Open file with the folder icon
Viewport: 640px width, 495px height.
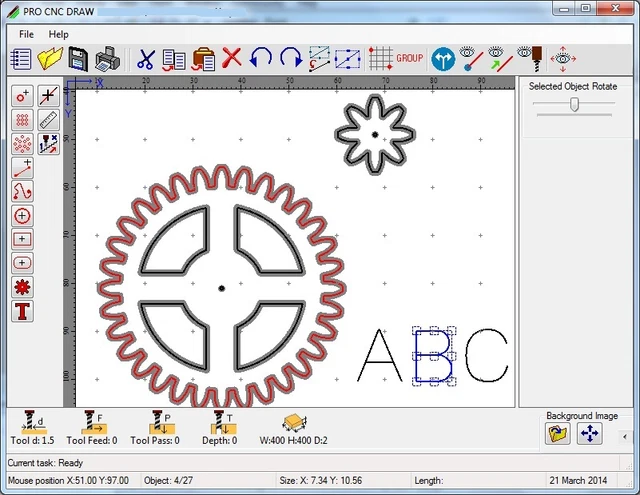click(x=50, y=58)
